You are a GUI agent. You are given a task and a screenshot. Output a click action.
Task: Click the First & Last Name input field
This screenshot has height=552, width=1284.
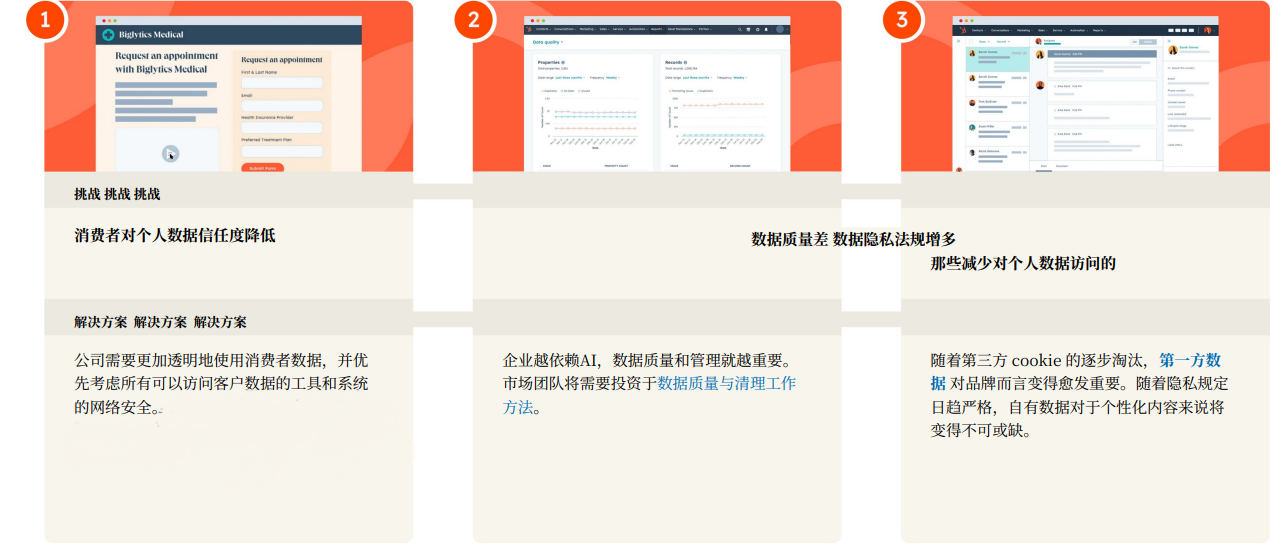[282, 83]
